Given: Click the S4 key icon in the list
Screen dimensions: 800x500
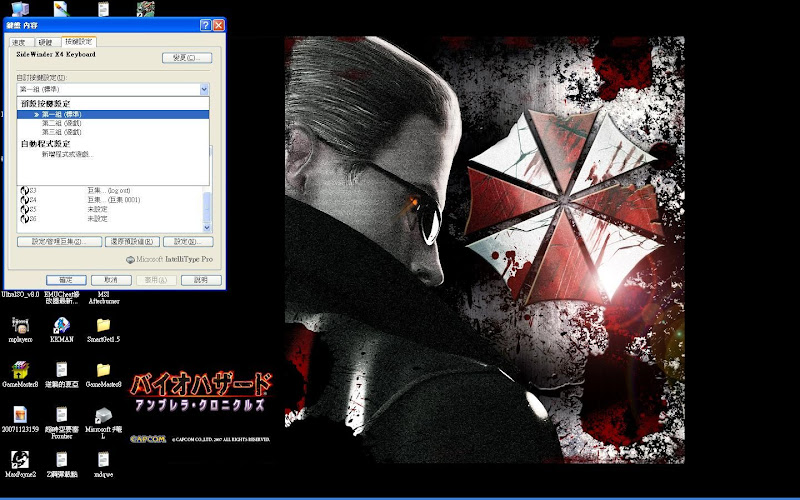Looking at the screenshot, I should (24, 200).
